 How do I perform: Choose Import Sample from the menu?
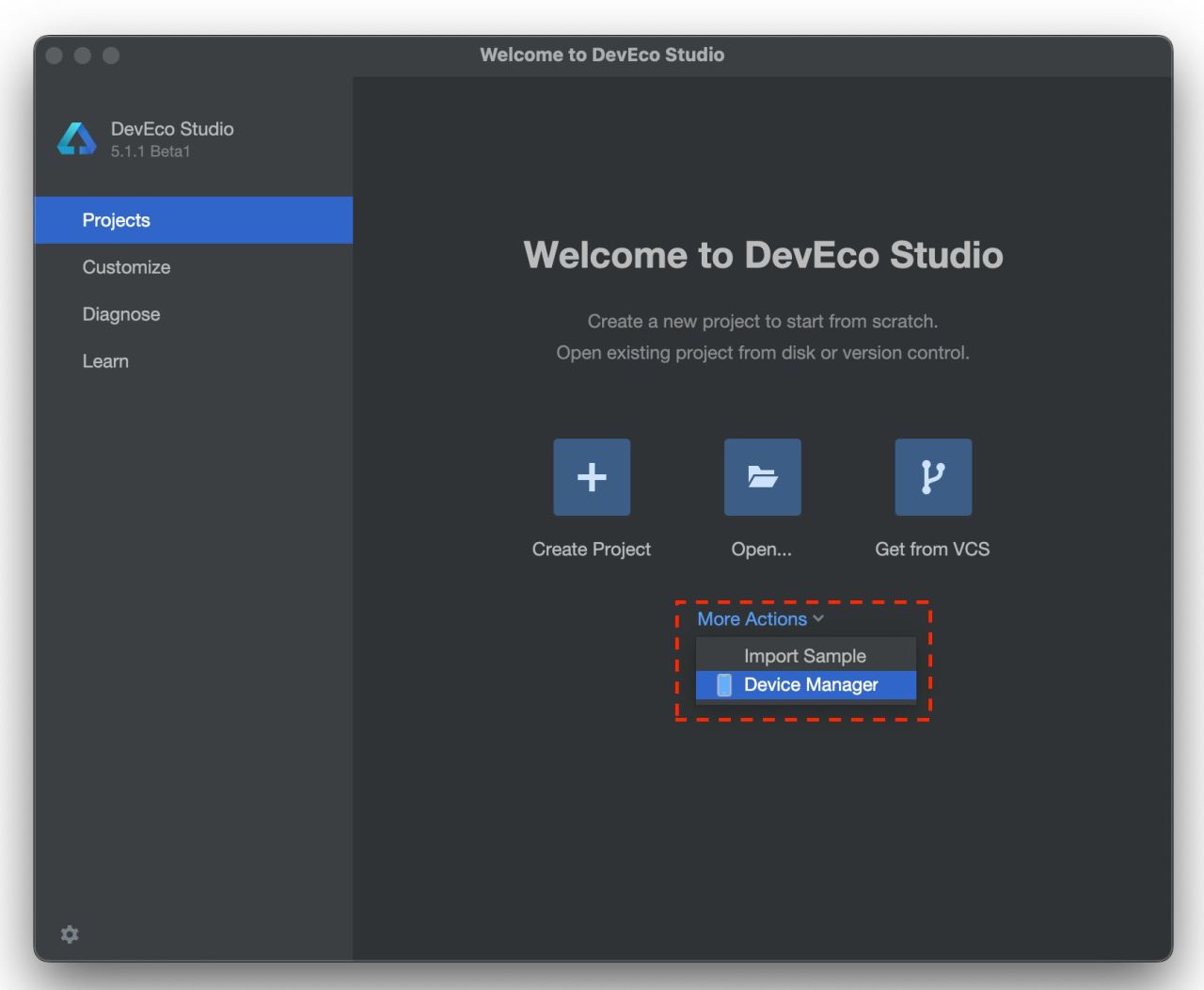(x=805, y=656)
